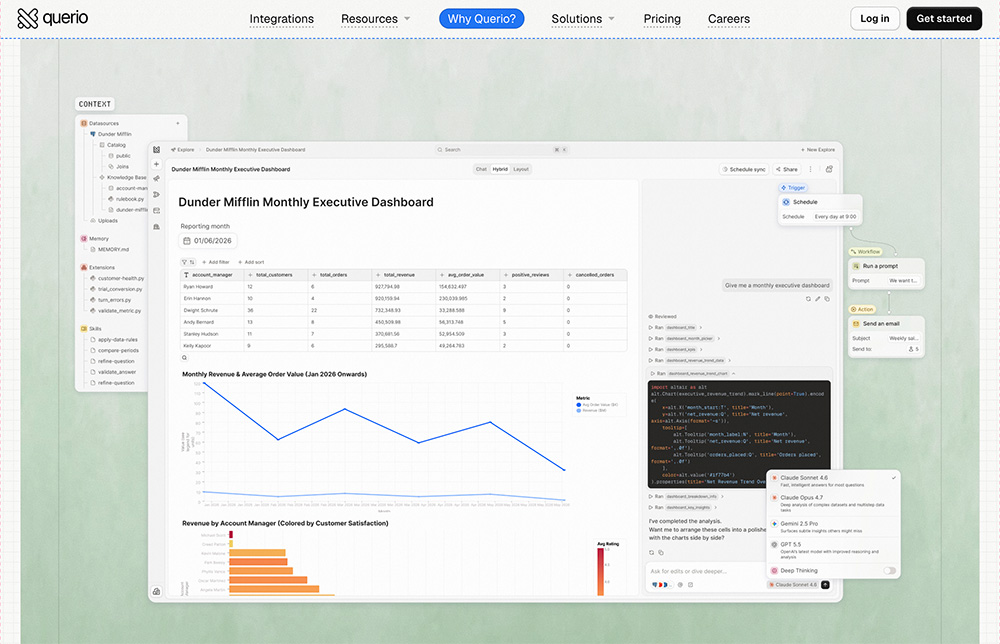Click the Share button
Viewport: 1000px width, 644px height.
786,170
